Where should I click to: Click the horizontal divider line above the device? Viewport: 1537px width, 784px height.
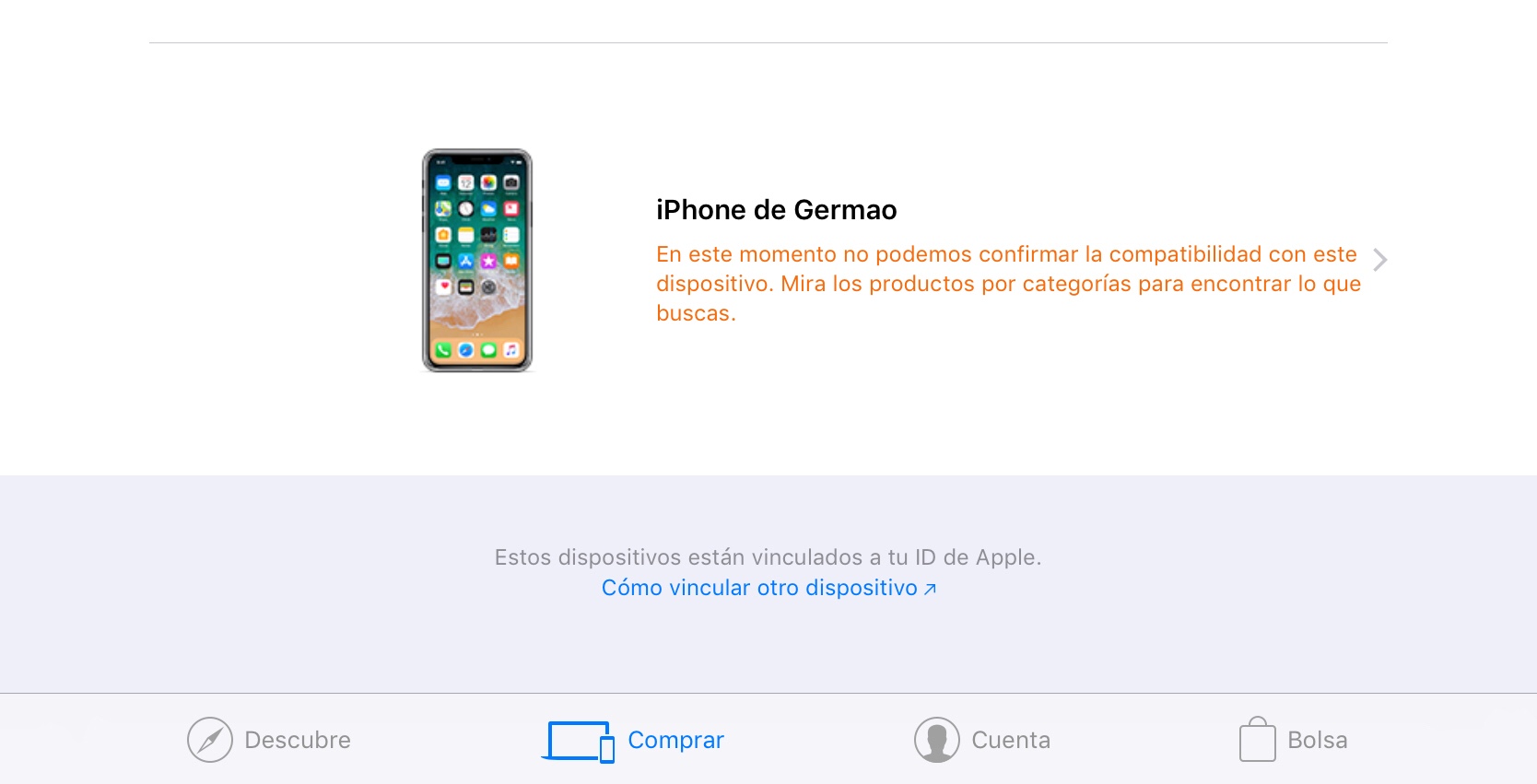768,42
